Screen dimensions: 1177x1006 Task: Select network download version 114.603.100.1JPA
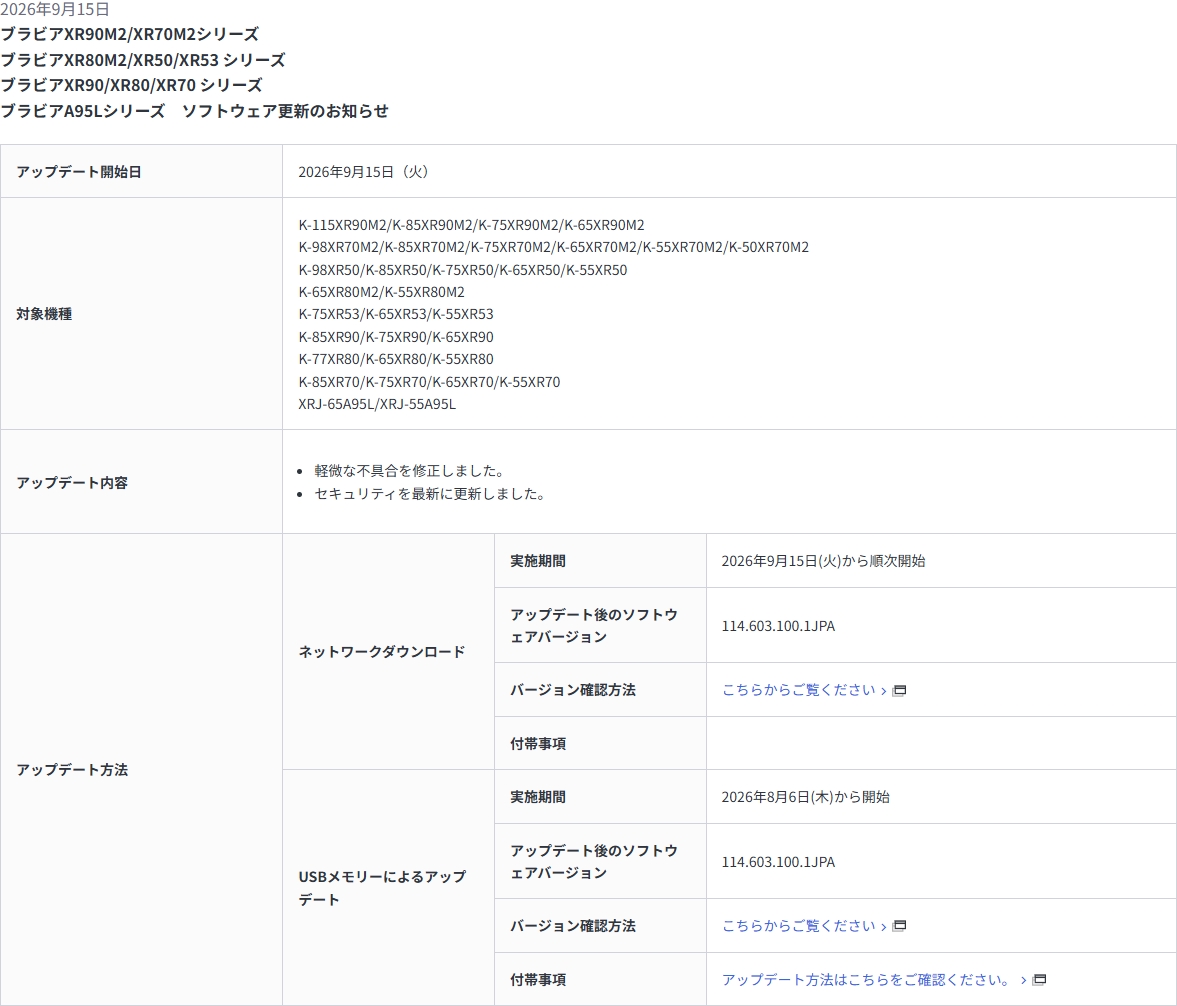point(778,626)
